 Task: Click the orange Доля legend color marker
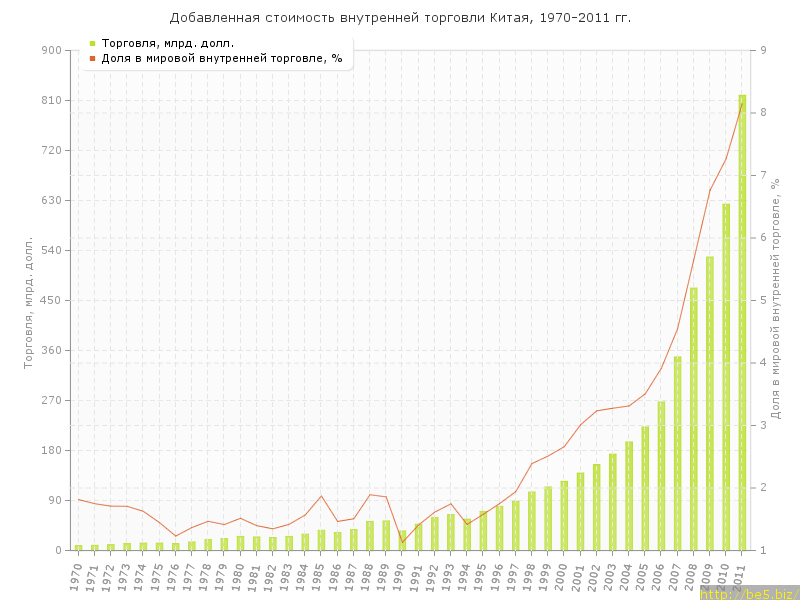pos(92,58)
